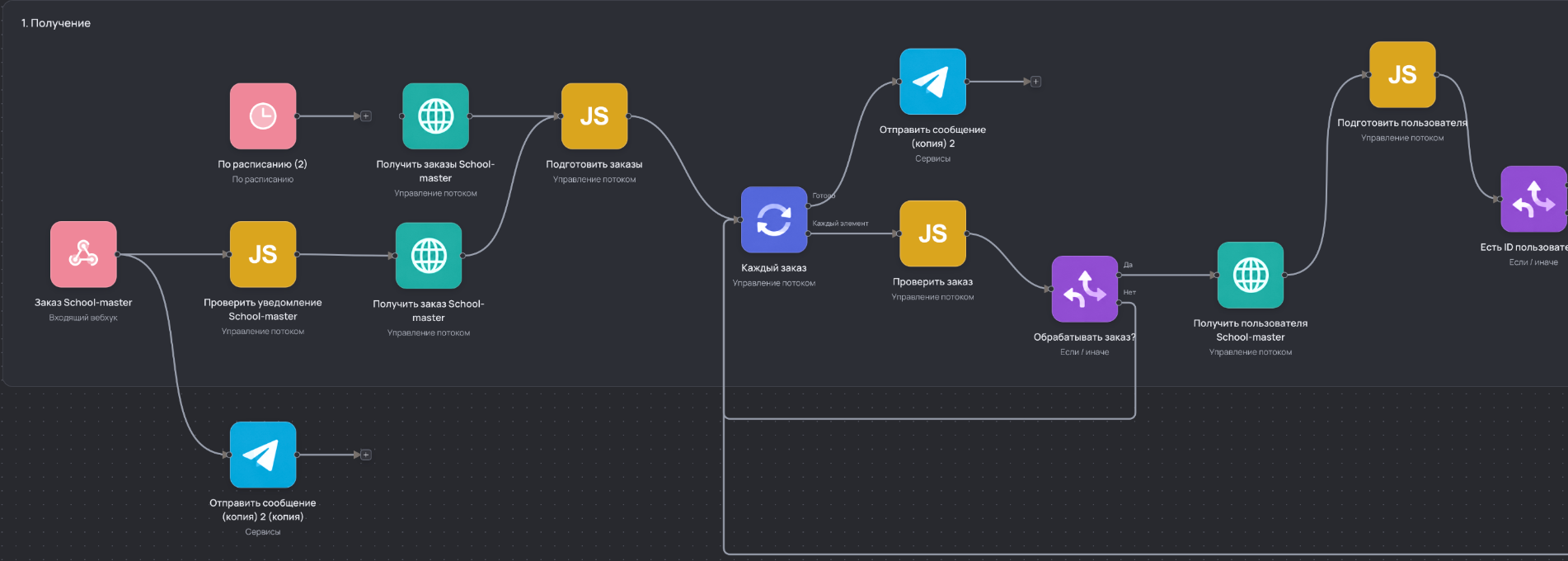This screenshot has width=1568, height=561.
Task: Click the 'Проверить уведомление School-master' node label
Action: (263, 309)
